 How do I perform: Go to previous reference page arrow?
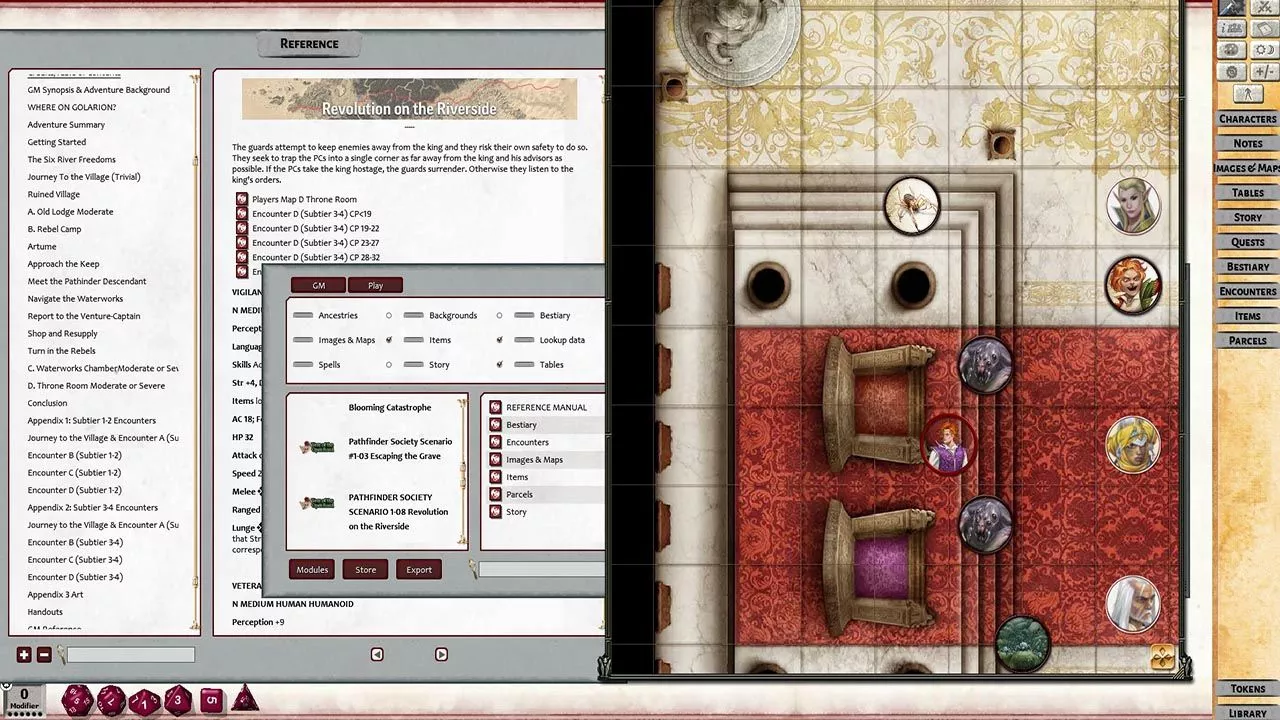(x=377, y=654)
